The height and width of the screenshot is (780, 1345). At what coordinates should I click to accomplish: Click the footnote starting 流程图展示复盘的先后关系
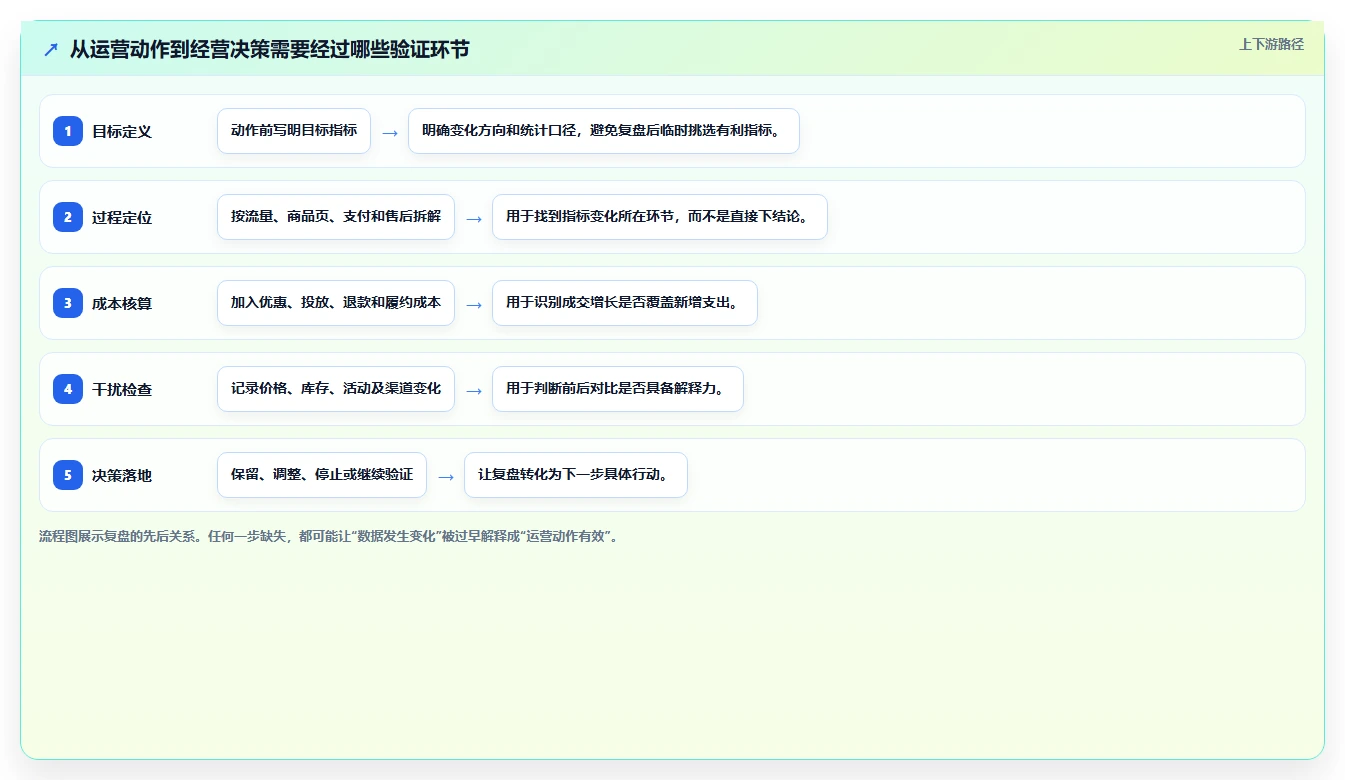331,536
